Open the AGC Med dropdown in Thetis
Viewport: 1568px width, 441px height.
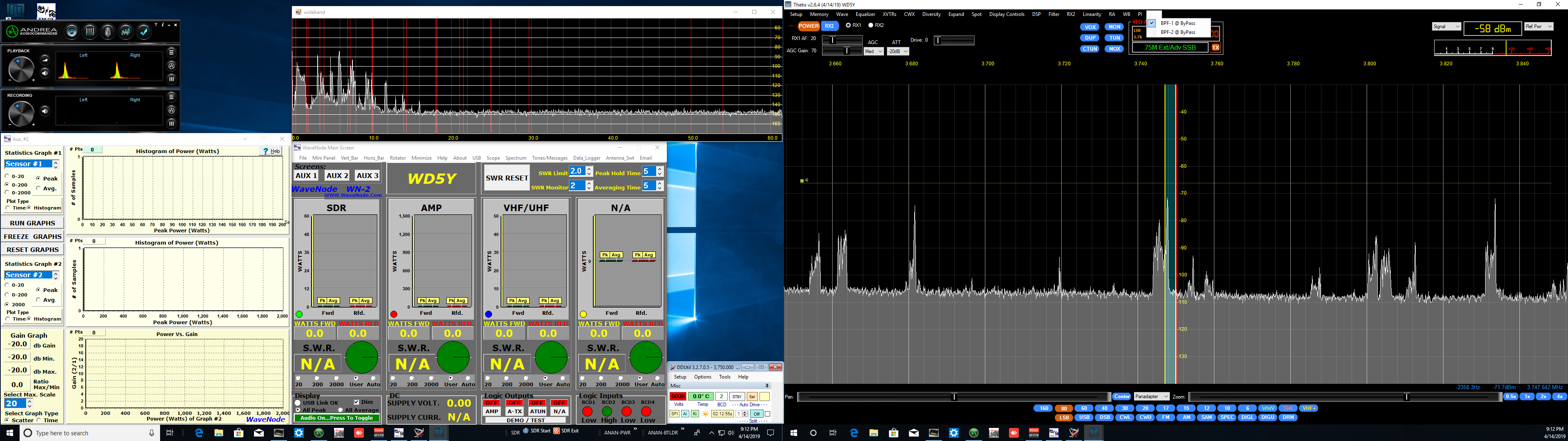coord(873,51)
